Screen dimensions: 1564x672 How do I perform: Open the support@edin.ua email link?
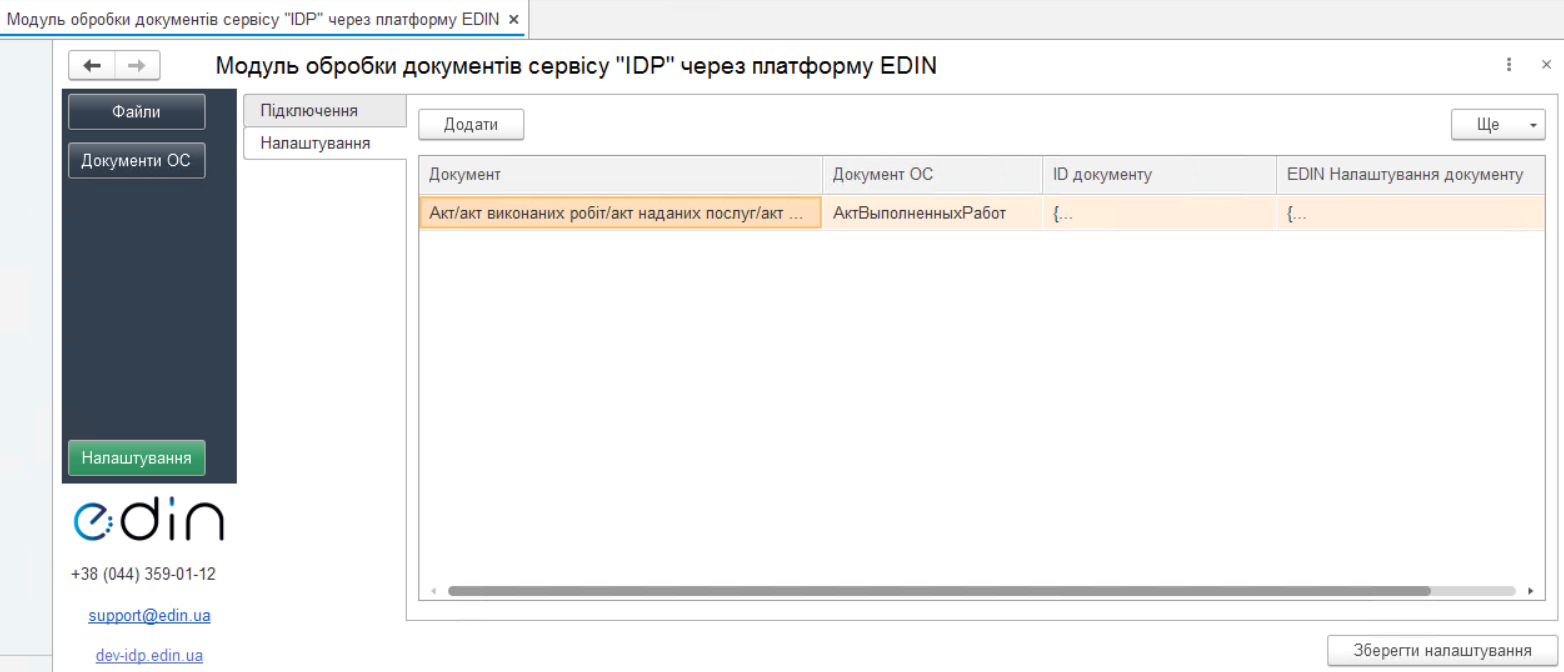pyautogui.click(x=149, y=614)
